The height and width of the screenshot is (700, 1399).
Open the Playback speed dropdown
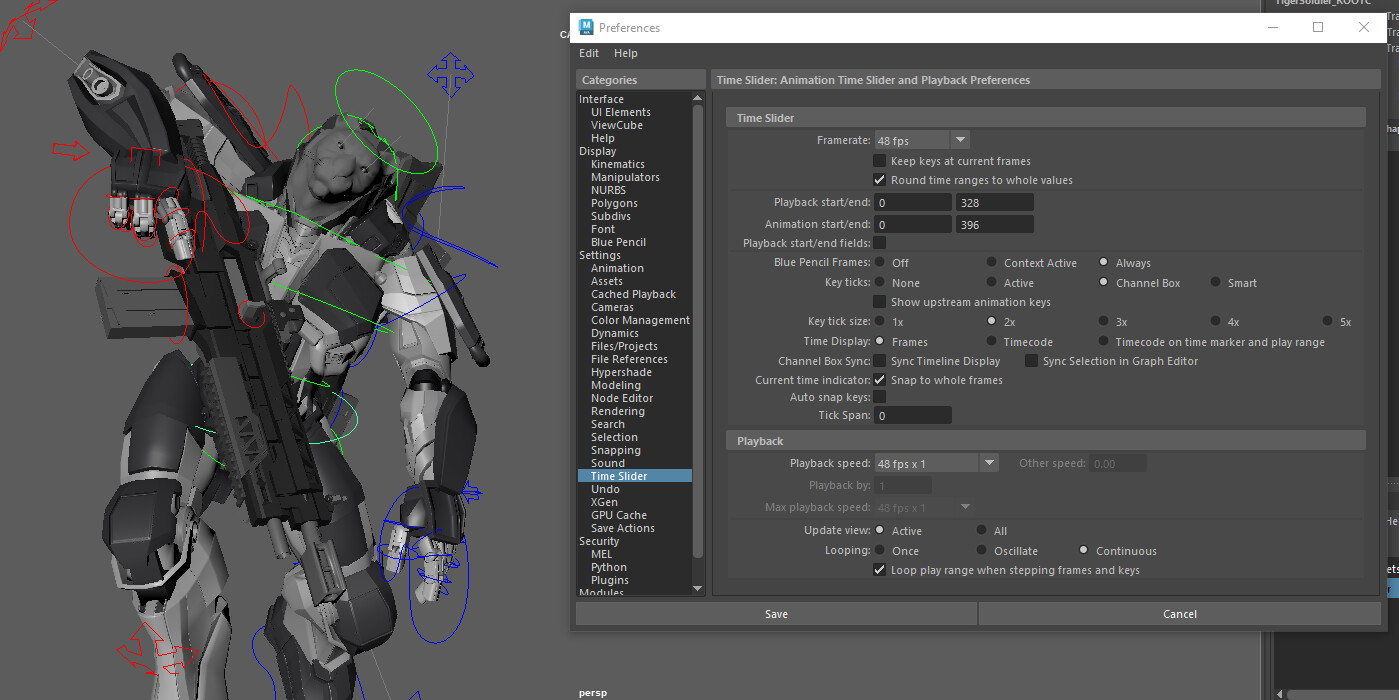[988, 462]
